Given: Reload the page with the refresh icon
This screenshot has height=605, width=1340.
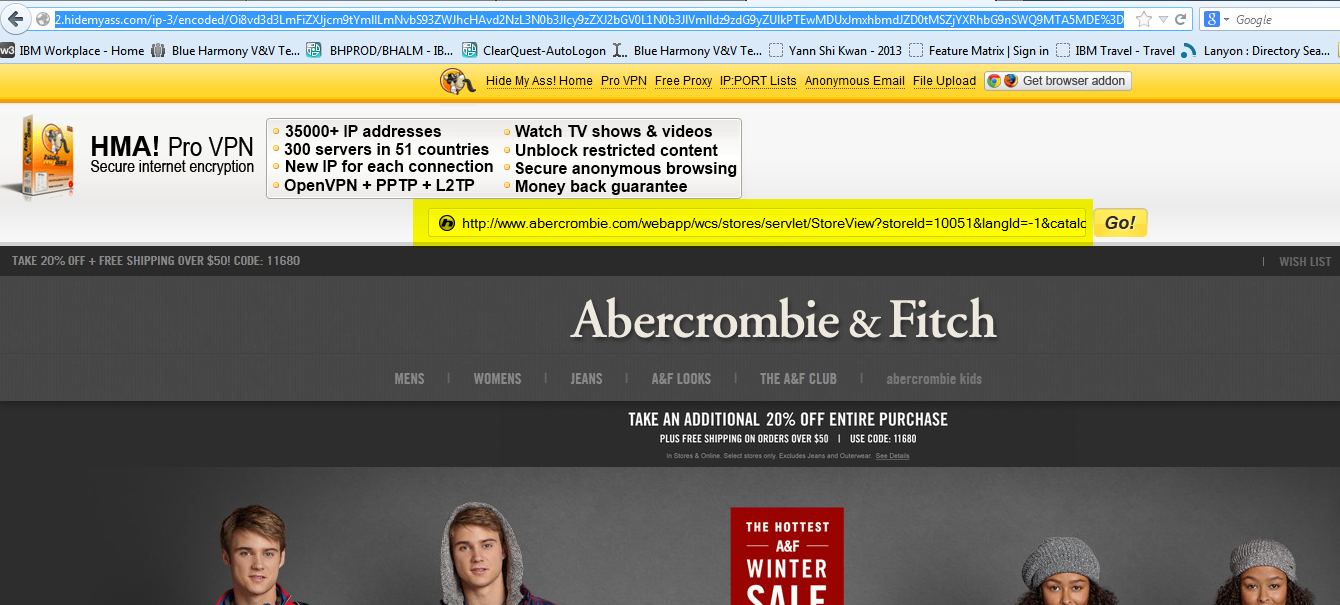Looking at the screenshot, I should coord(1181,20).
